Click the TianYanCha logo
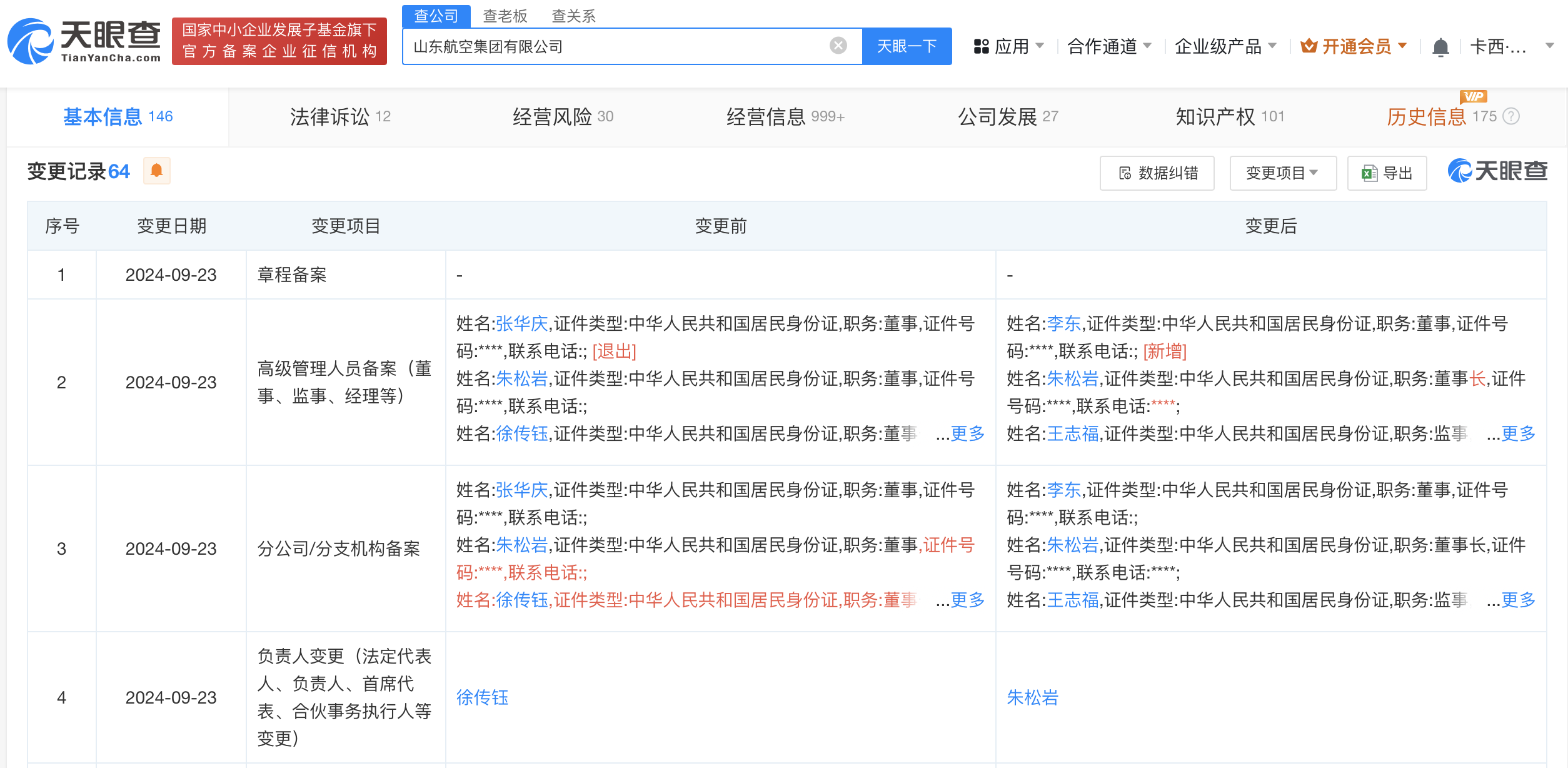 pyautogui.click(x=84, y=41)
